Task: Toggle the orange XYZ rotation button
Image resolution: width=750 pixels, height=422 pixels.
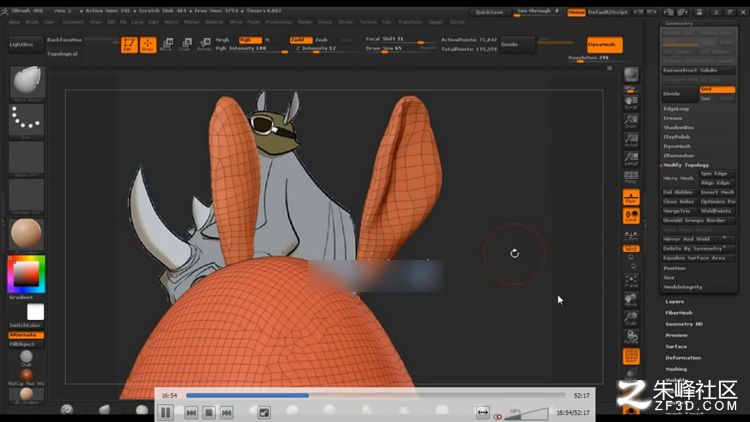Action: [x=631, y=249]
